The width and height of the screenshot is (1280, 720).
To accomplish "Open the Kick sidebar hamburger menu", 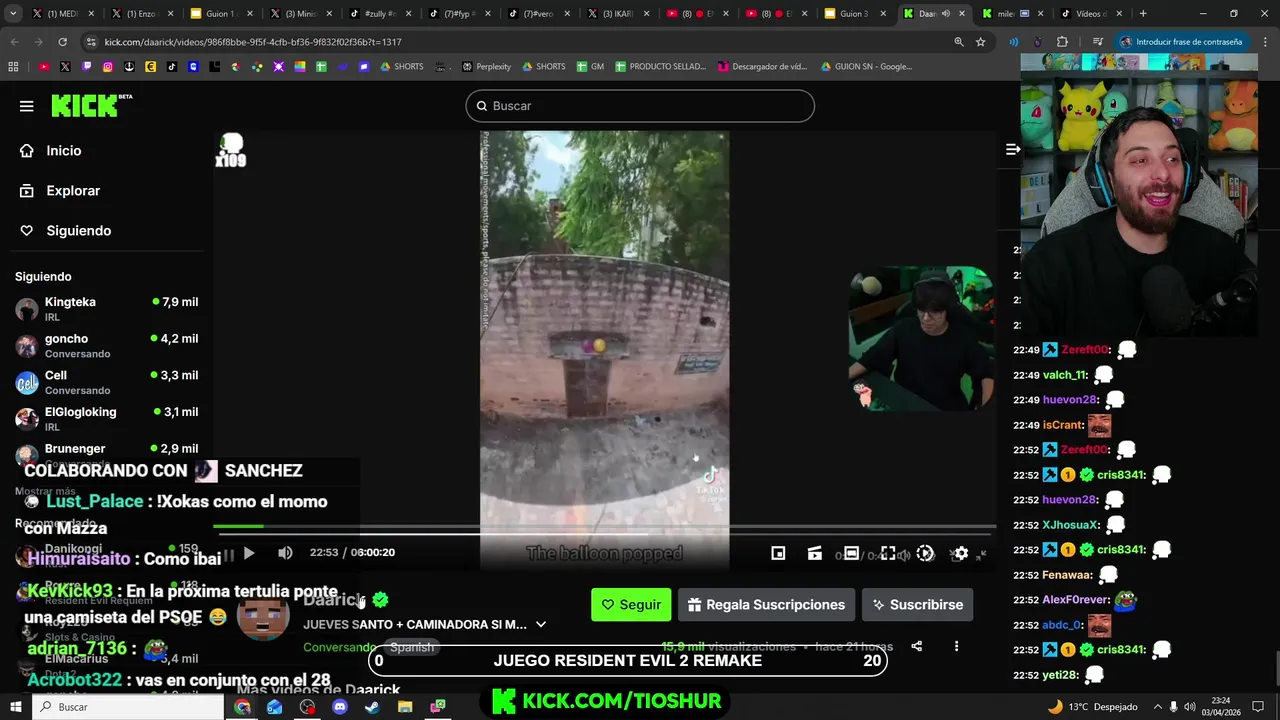I will 26,106.
